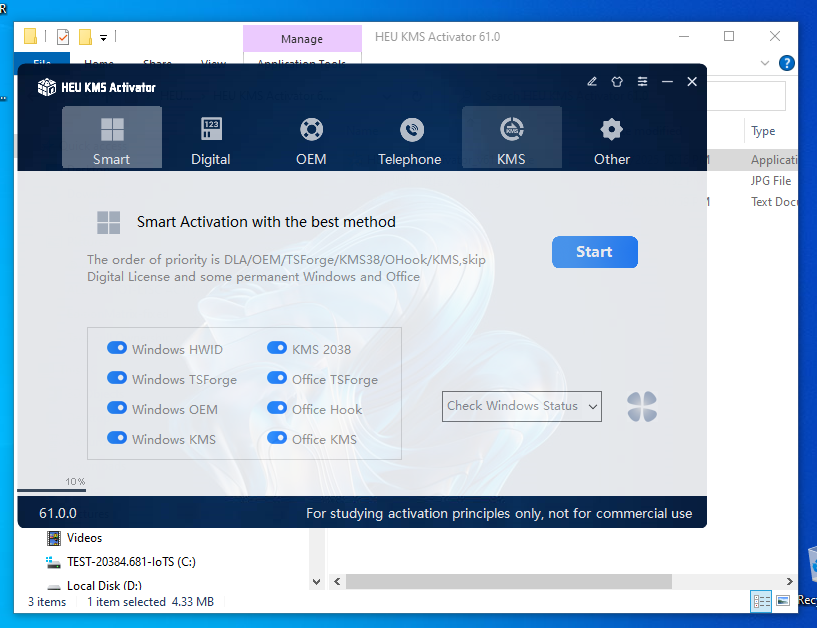817x628 pixels.
Task: Click the four-petal clover icon
Action: (642, 407)
